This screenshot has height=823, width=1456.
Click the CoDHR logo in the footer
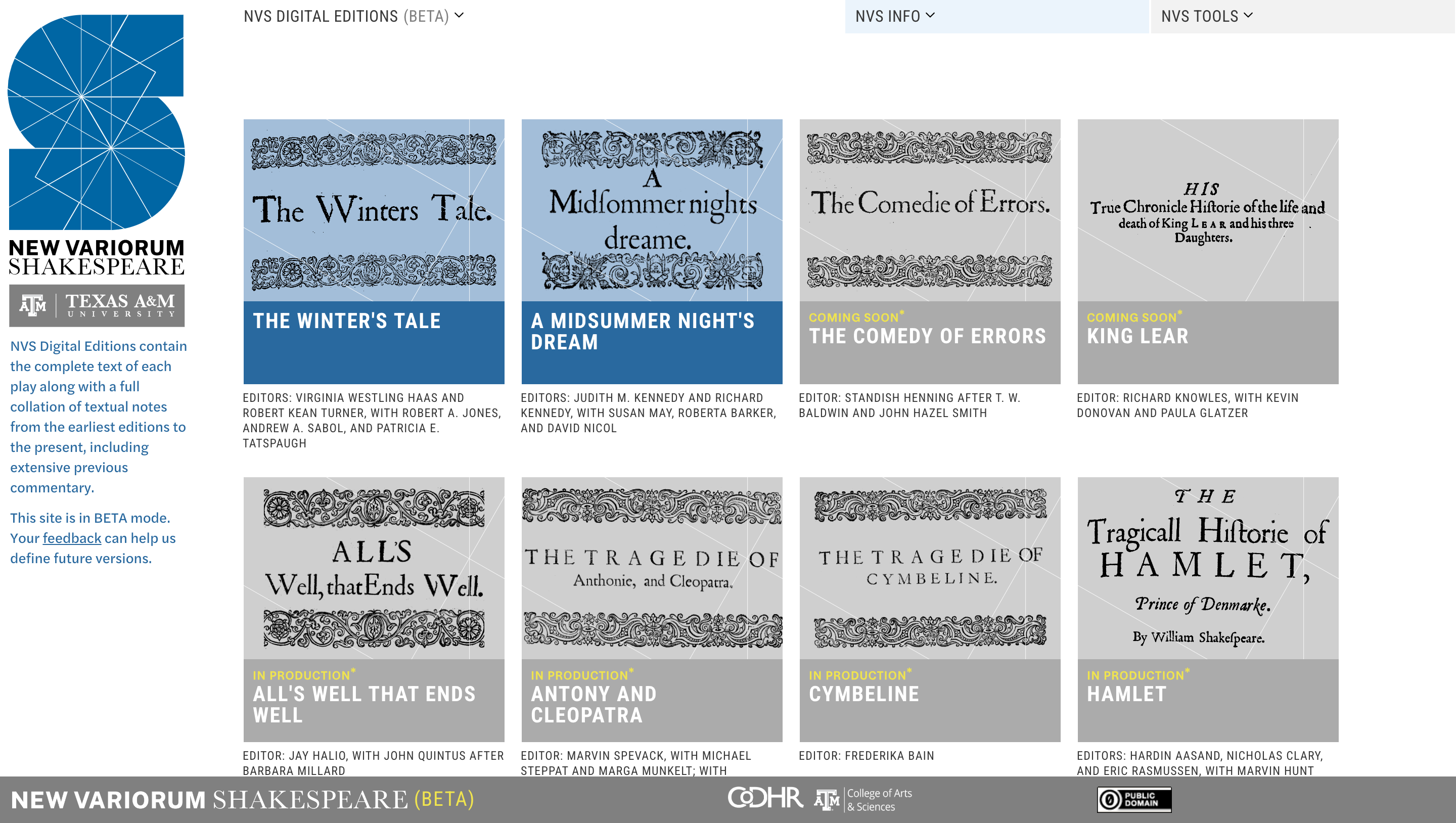point(765,798)
